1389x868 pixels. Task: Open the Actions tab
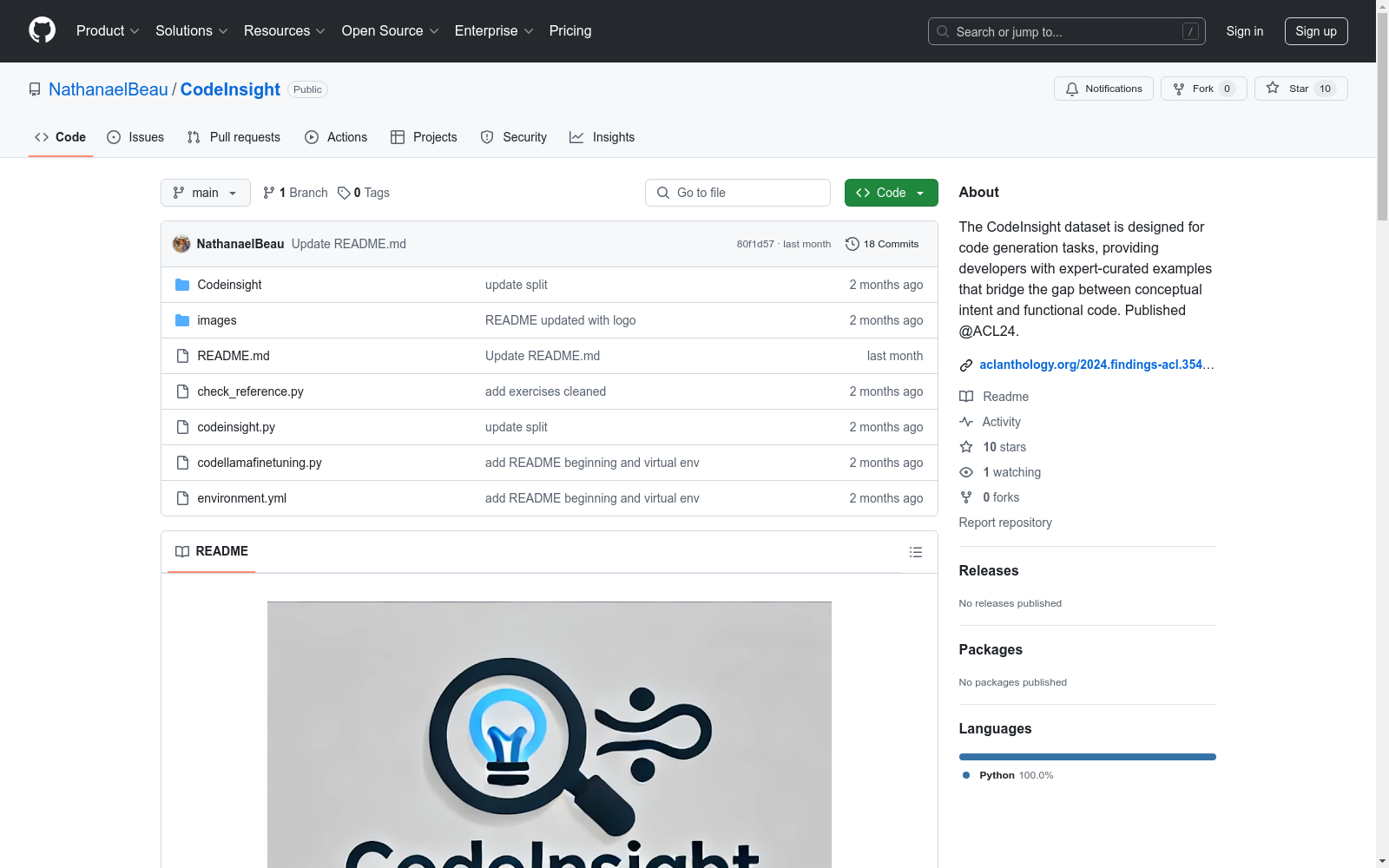(336, 137)
